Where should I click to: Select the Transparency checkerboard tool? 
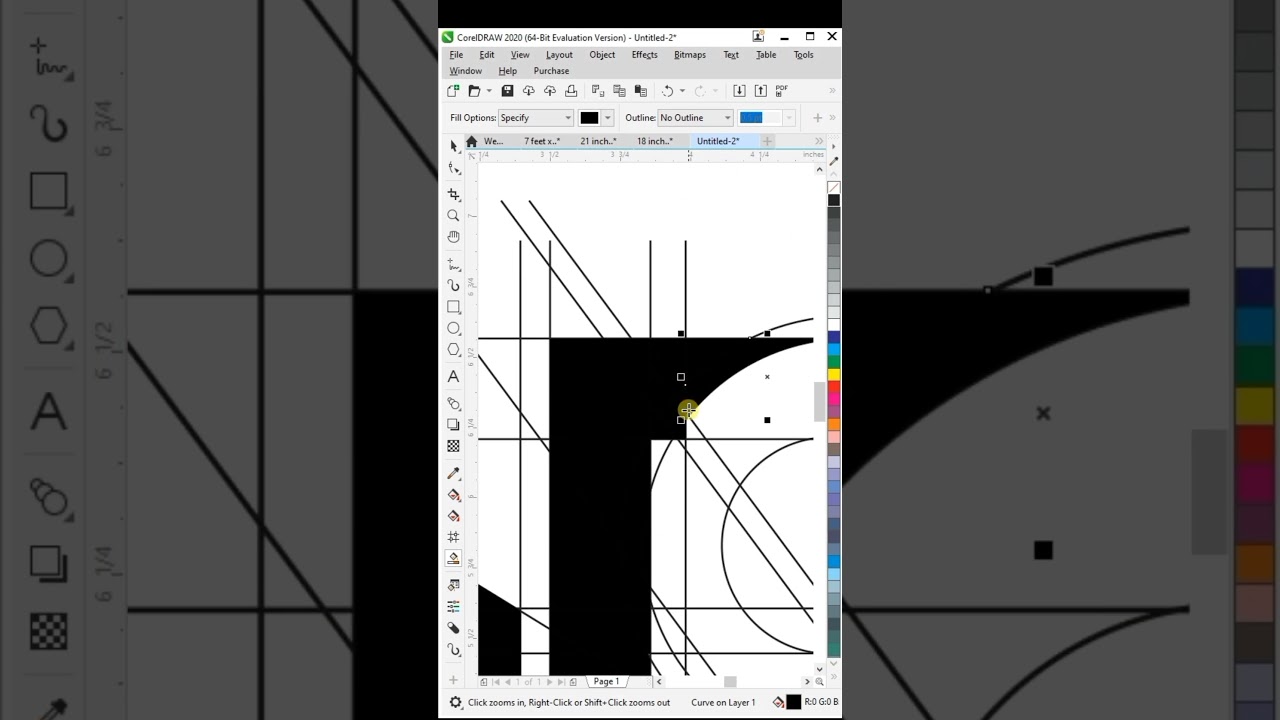[453, 446]
